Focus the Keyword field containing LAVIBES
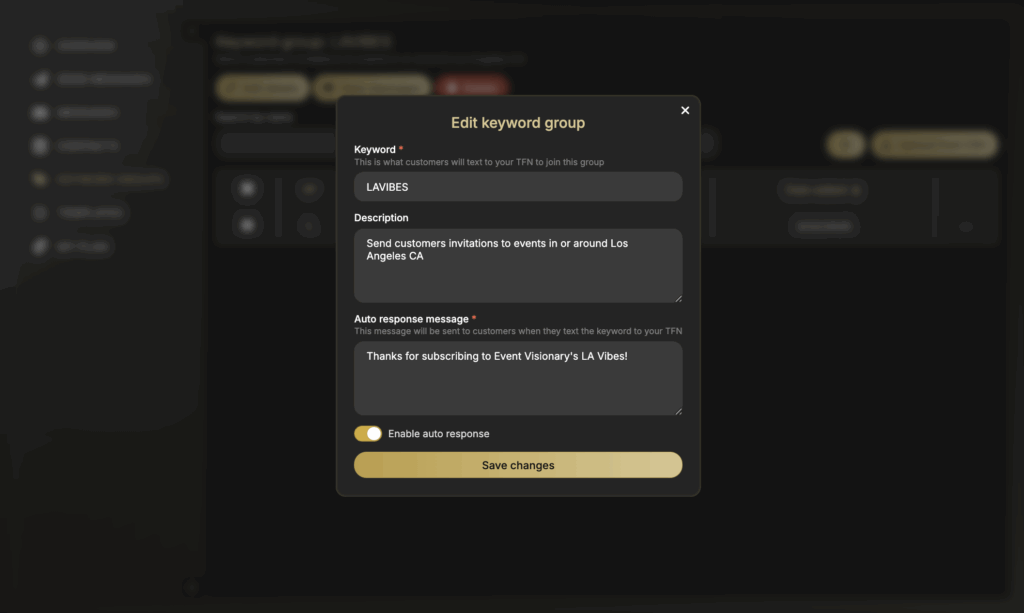Image resolution: width=1024 pixels, height=613 pixels. pos(518,187)
